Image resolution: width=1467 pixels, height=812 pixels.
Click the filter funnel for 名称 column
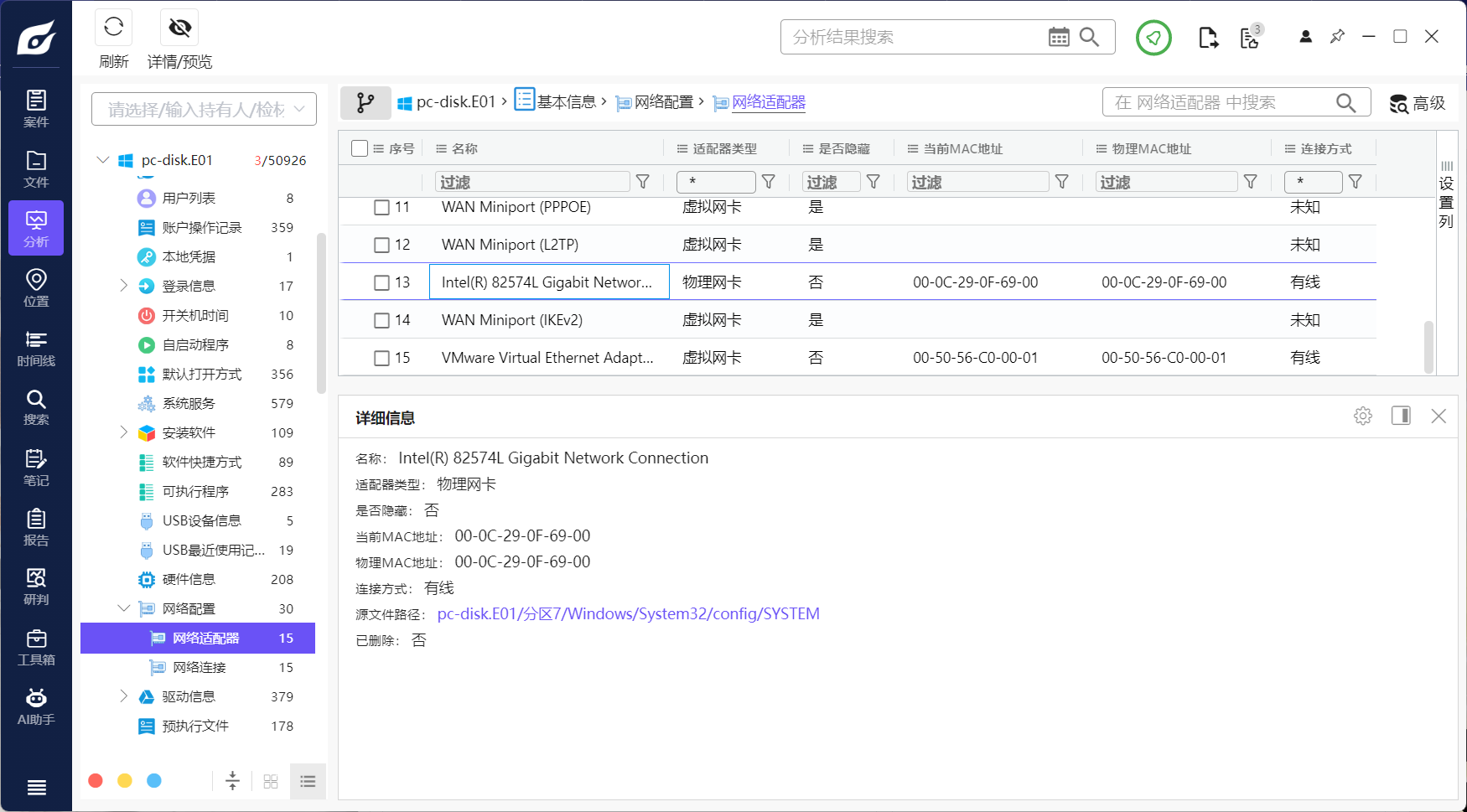point(643,182)
